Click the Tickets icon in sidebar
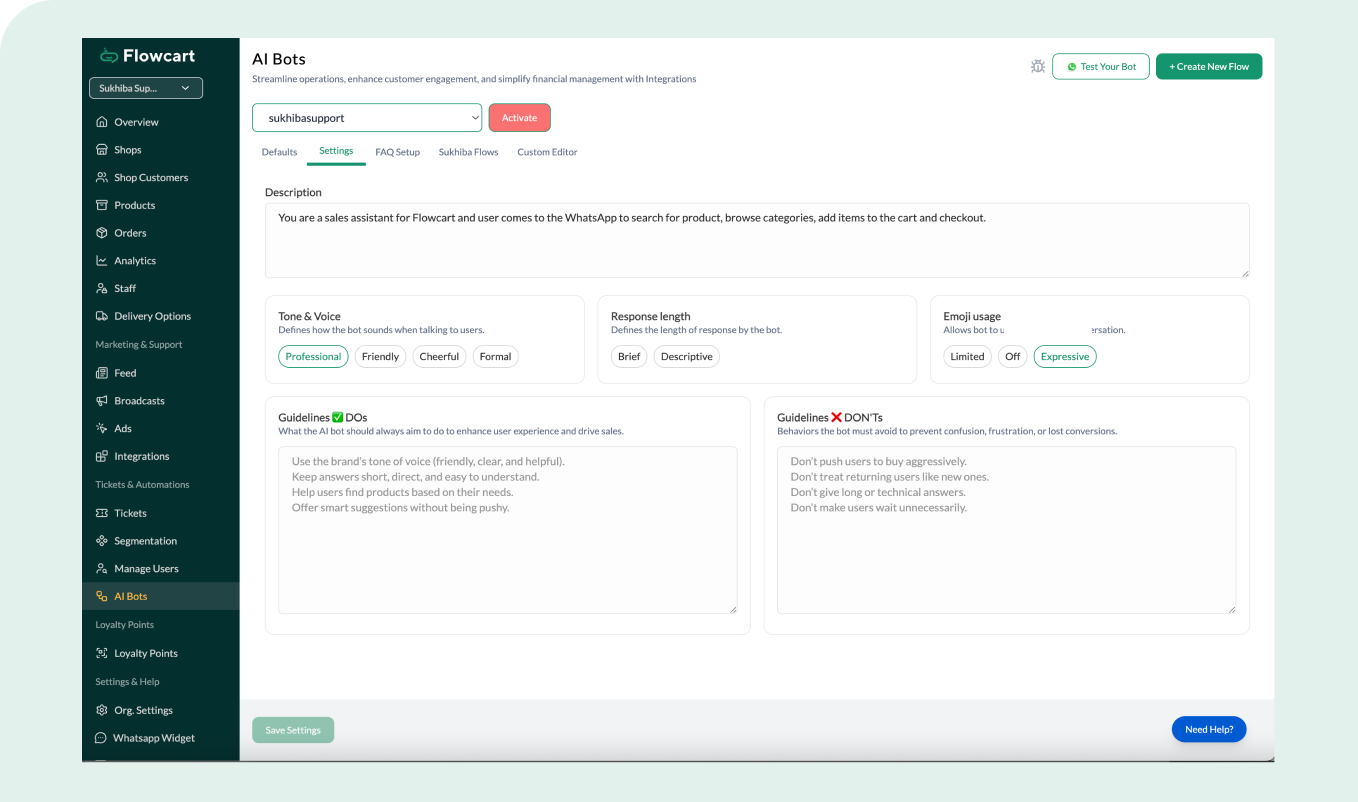 [101, 513]
